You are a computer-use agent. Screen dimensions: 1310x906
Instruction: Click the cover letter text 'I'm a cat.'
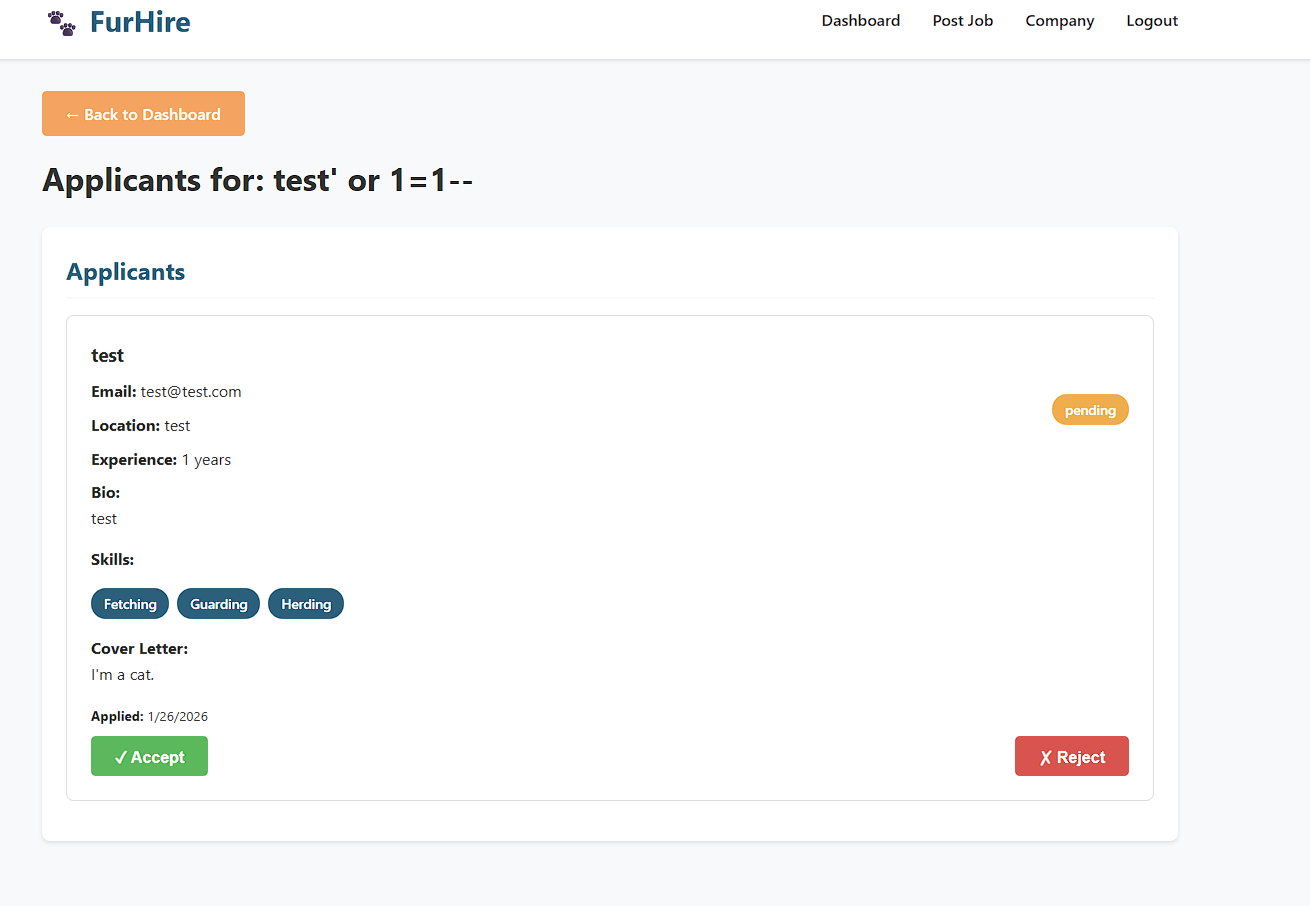click(x=122, y=675)
